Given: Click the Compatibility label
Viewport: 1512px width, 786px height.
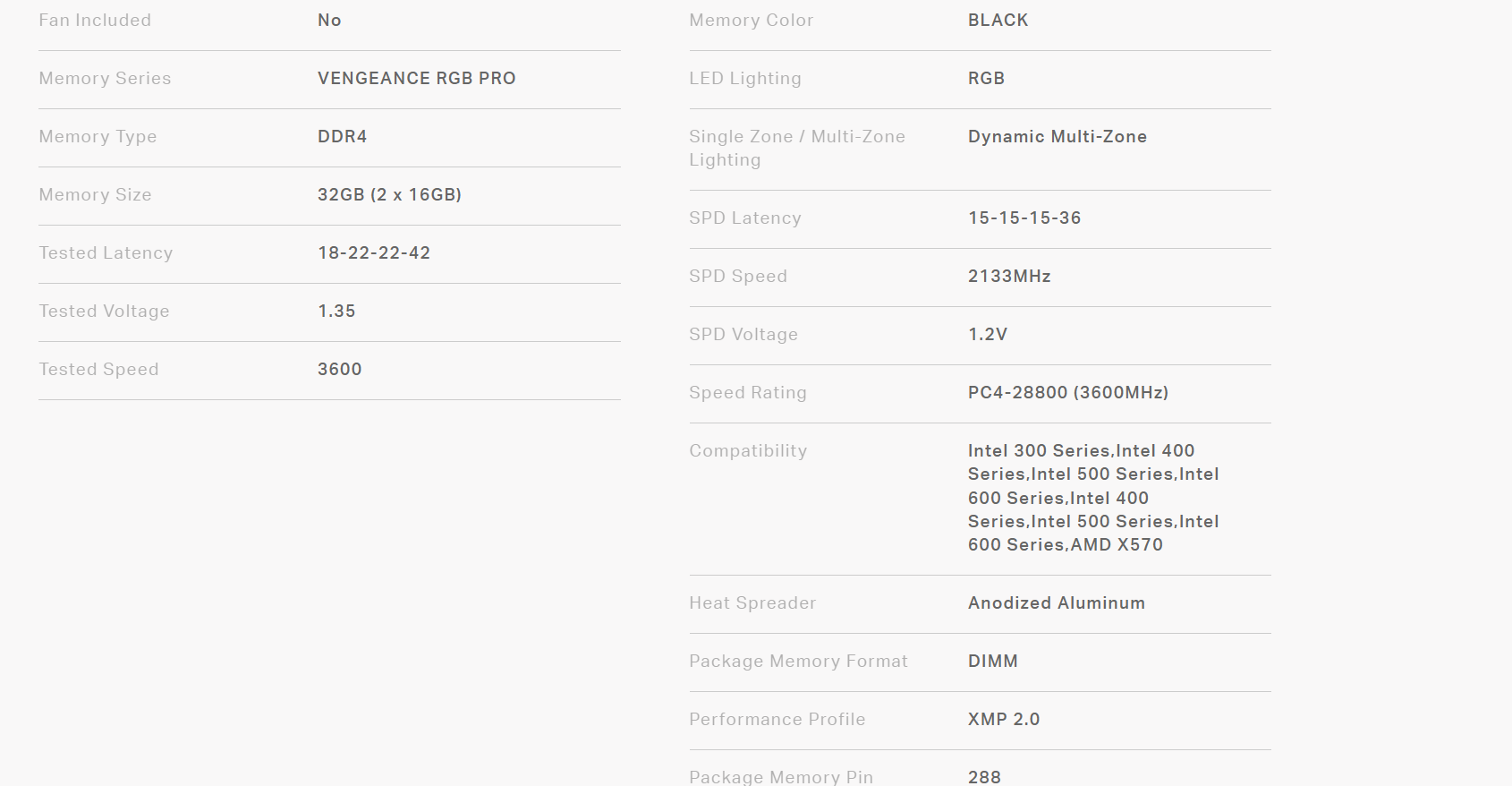Looking at the screenshot, I should (747, 451).
